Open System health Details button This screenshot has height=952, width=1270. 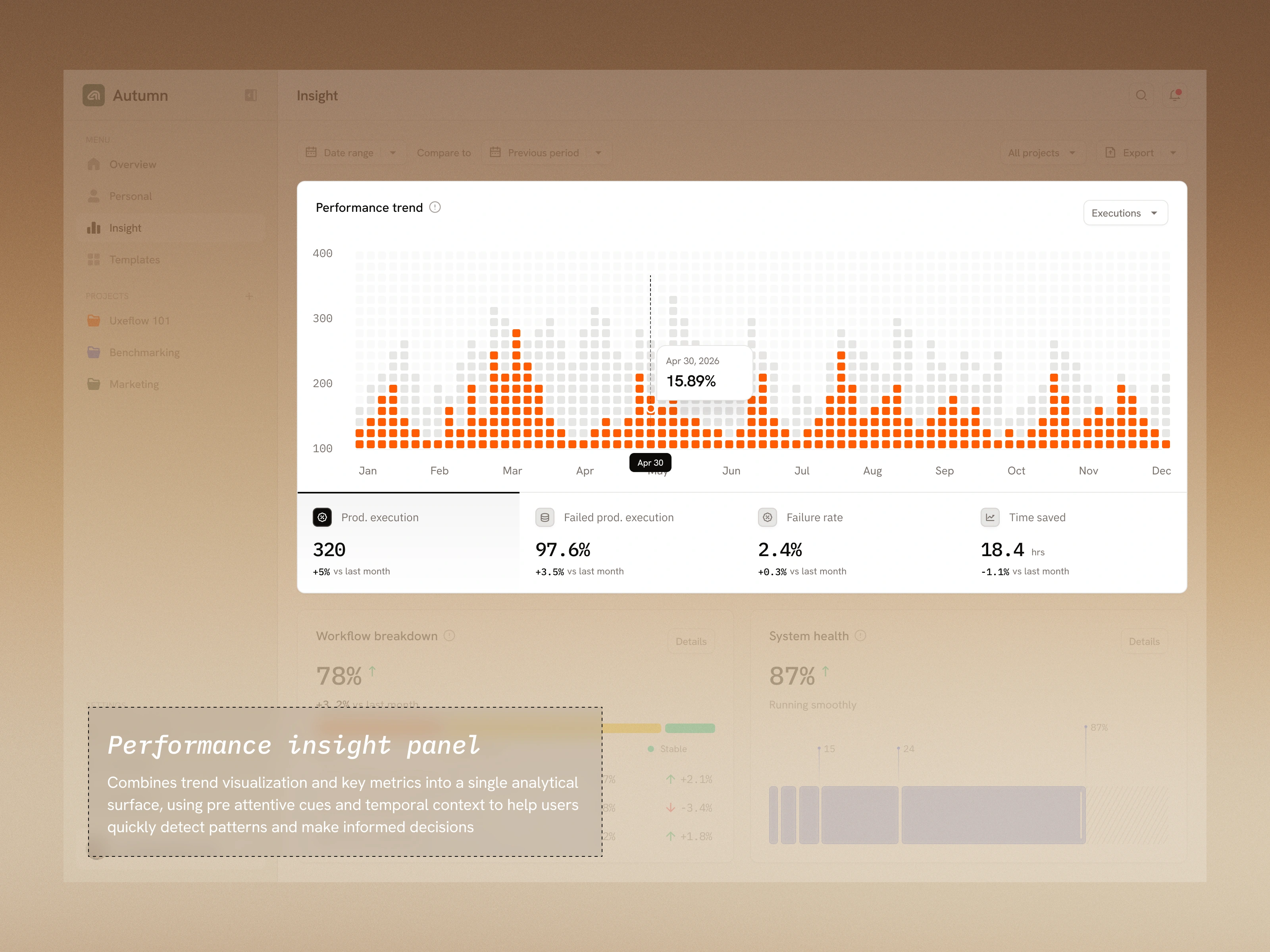coord(1144,641)
